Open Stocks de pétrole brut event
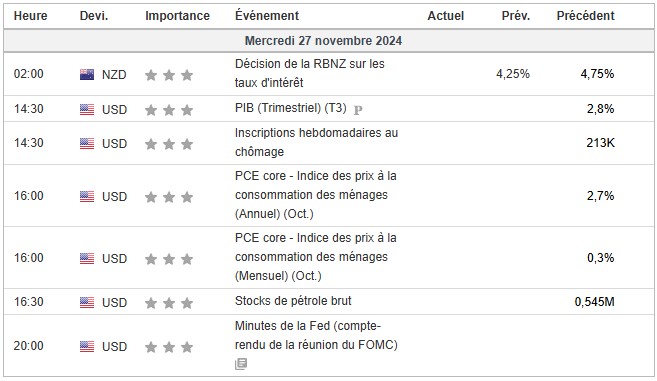The width and height of the screenshot is (657, 381). 293,301
